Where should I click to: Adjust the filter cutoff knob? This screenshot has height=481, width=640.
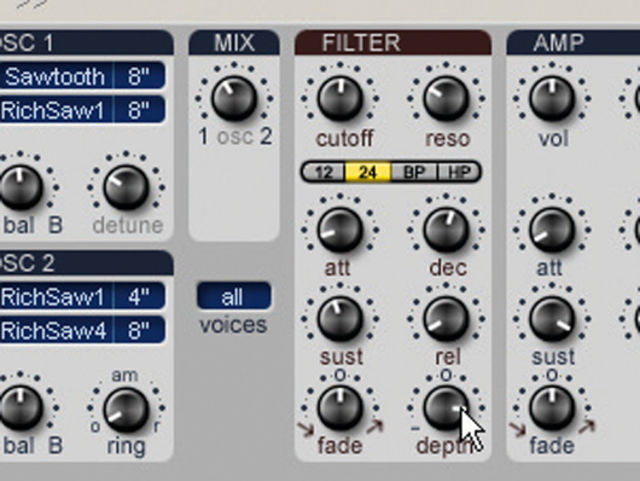click(x=340, y=98)
